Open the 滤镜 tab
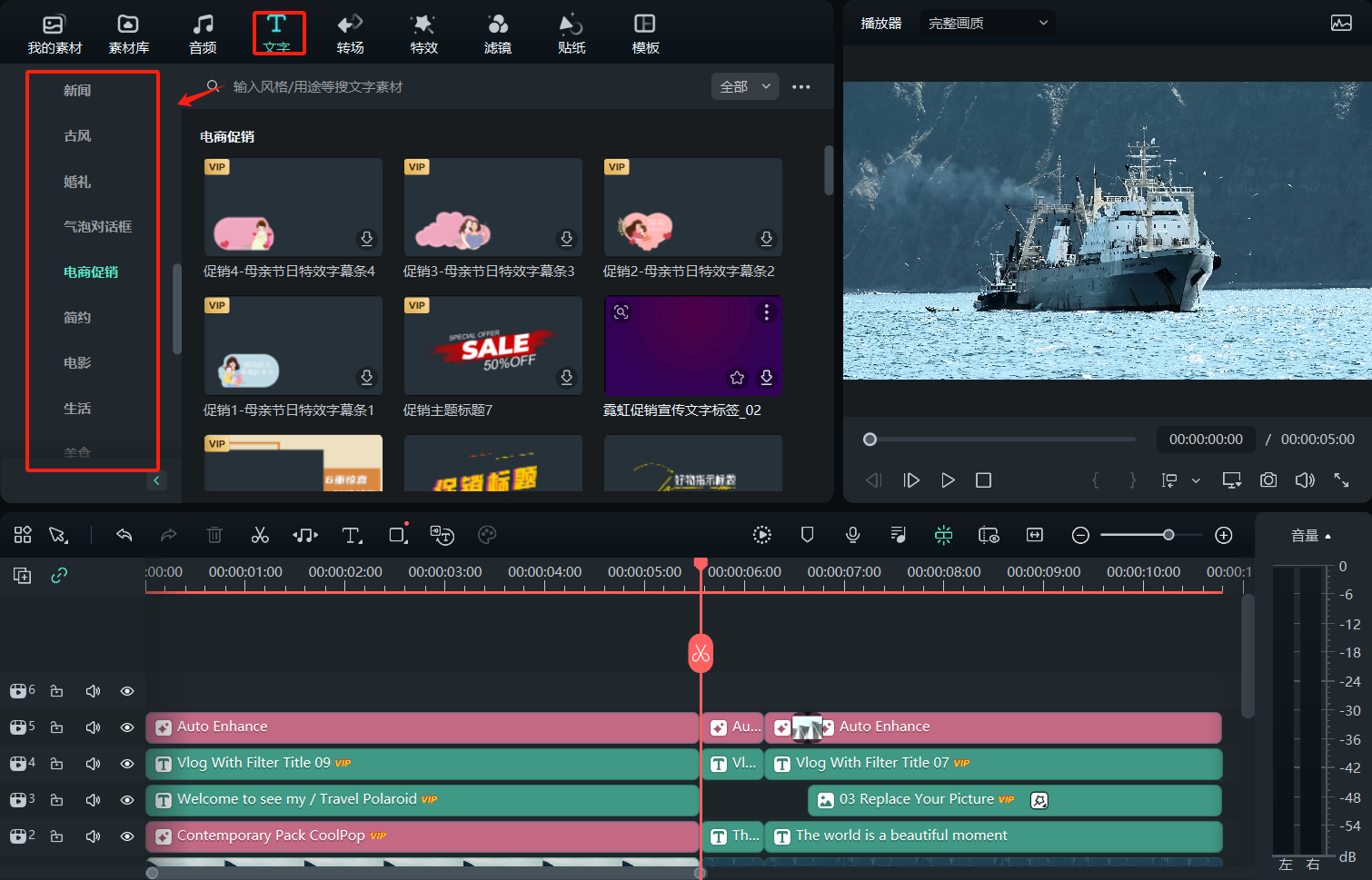This screenshot has height=880, width=1372. 497,34
